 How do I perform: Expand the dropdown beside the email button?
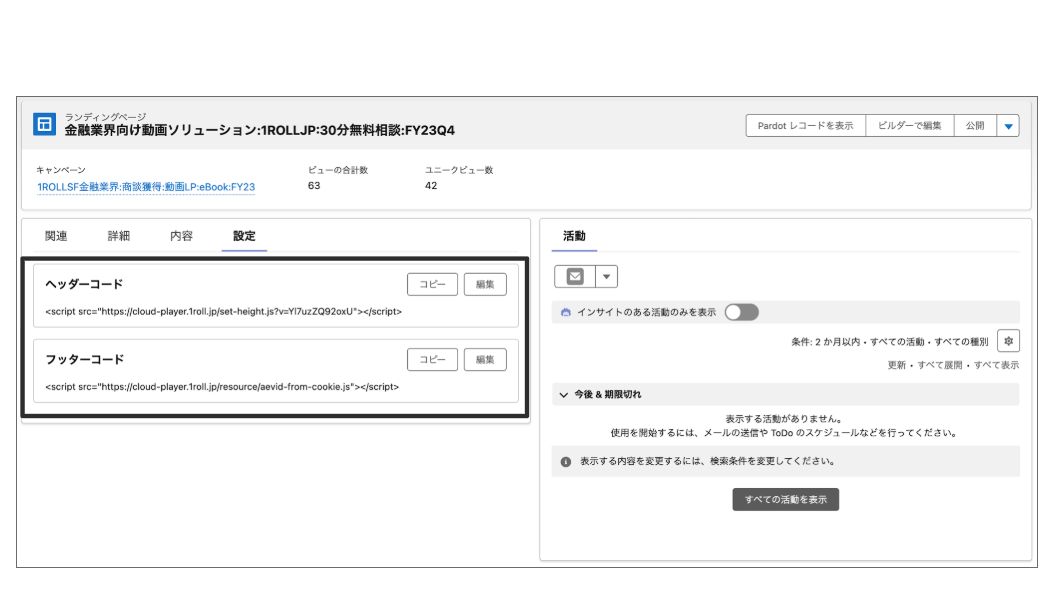[x=606, y=276]
